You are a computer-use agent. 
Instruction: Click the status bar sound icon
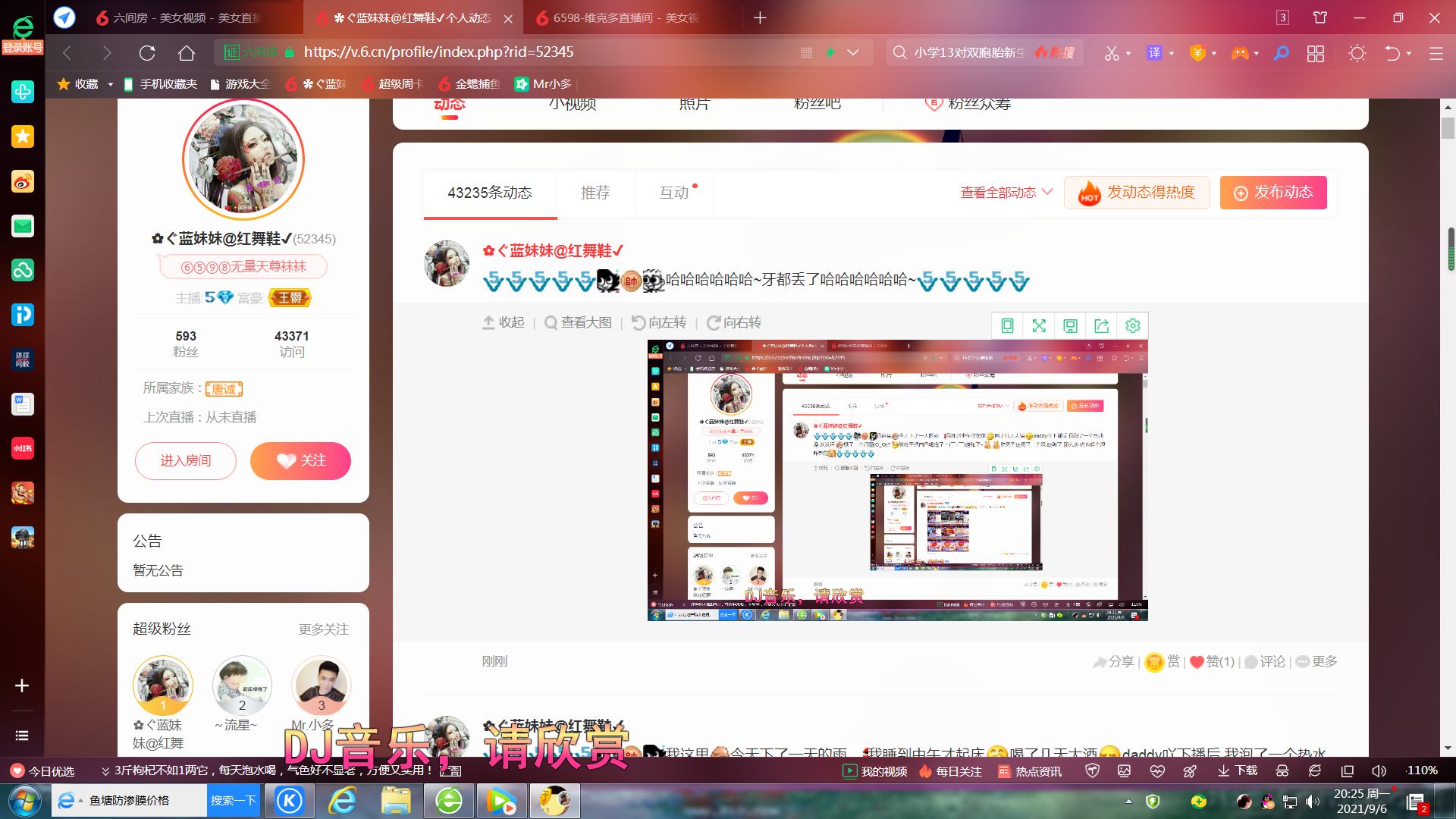tap(1379, 771)
